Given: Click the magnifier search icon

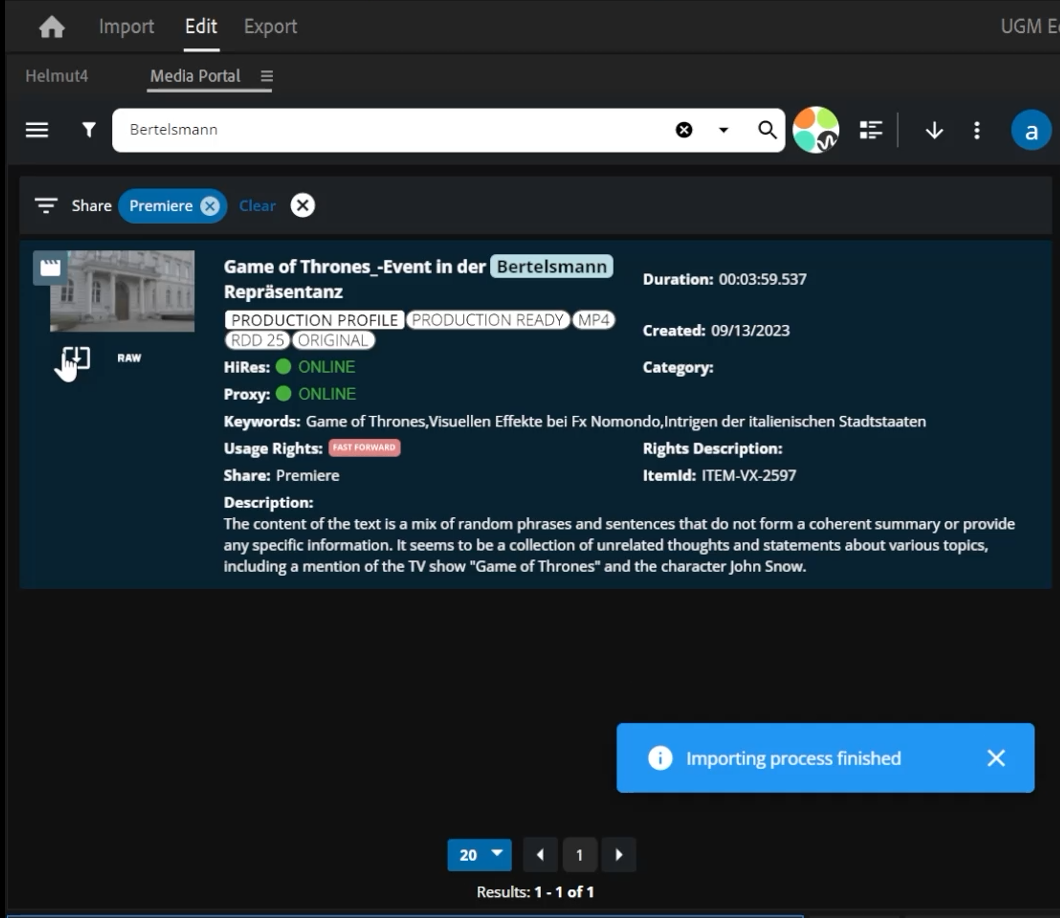Looking at the screenshot, I should [767, 130].
